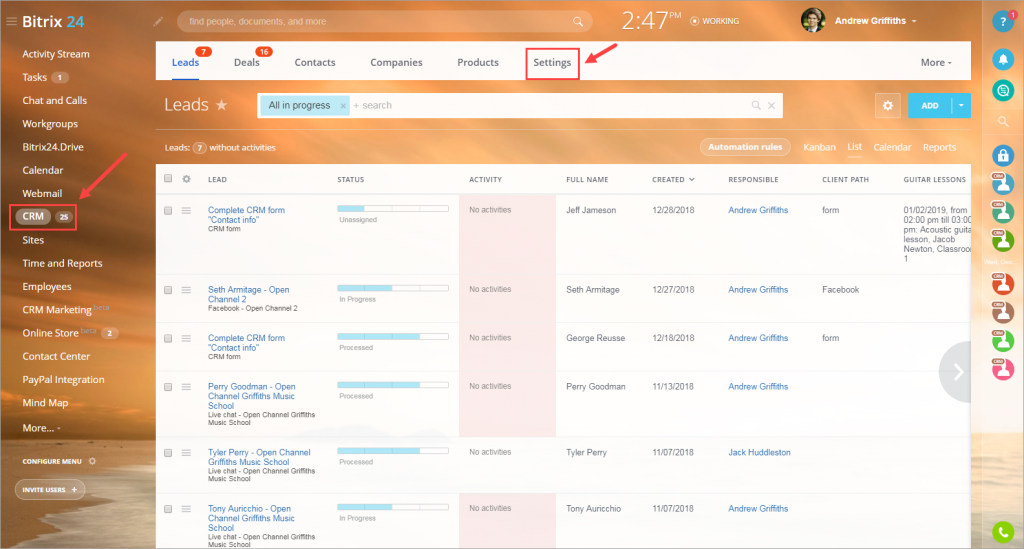Open the green chat messages icon in right panel
1024x549 pixels.
[1003, 90]
